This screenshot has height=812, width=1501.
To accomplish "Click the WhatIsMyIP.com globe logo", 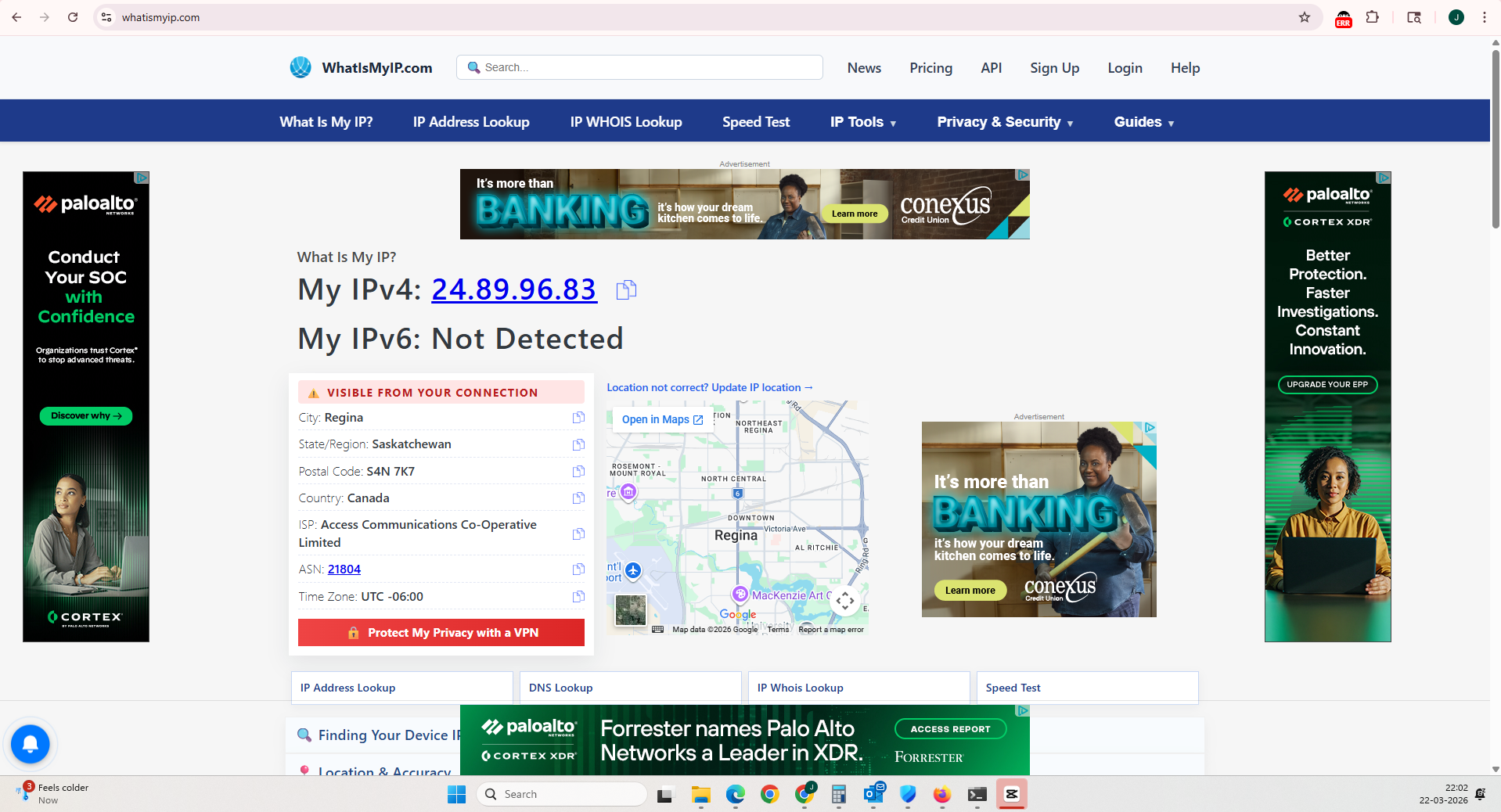I will click(301, 68).
